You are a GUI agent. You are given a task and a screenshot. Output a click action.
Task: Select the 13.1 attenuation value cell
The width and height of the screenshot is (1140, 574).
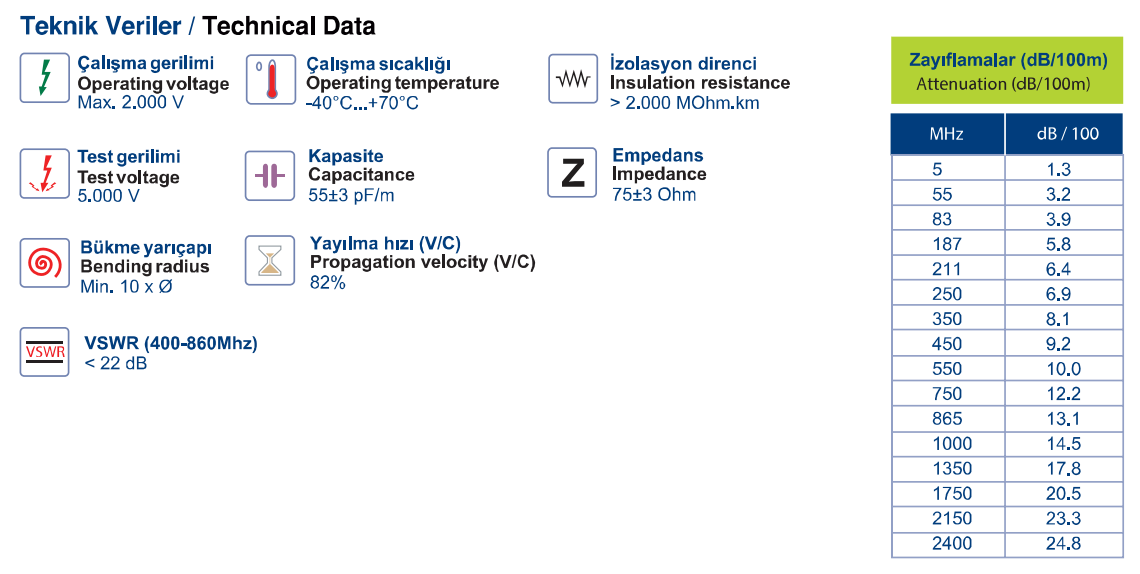click(1064, 419)
